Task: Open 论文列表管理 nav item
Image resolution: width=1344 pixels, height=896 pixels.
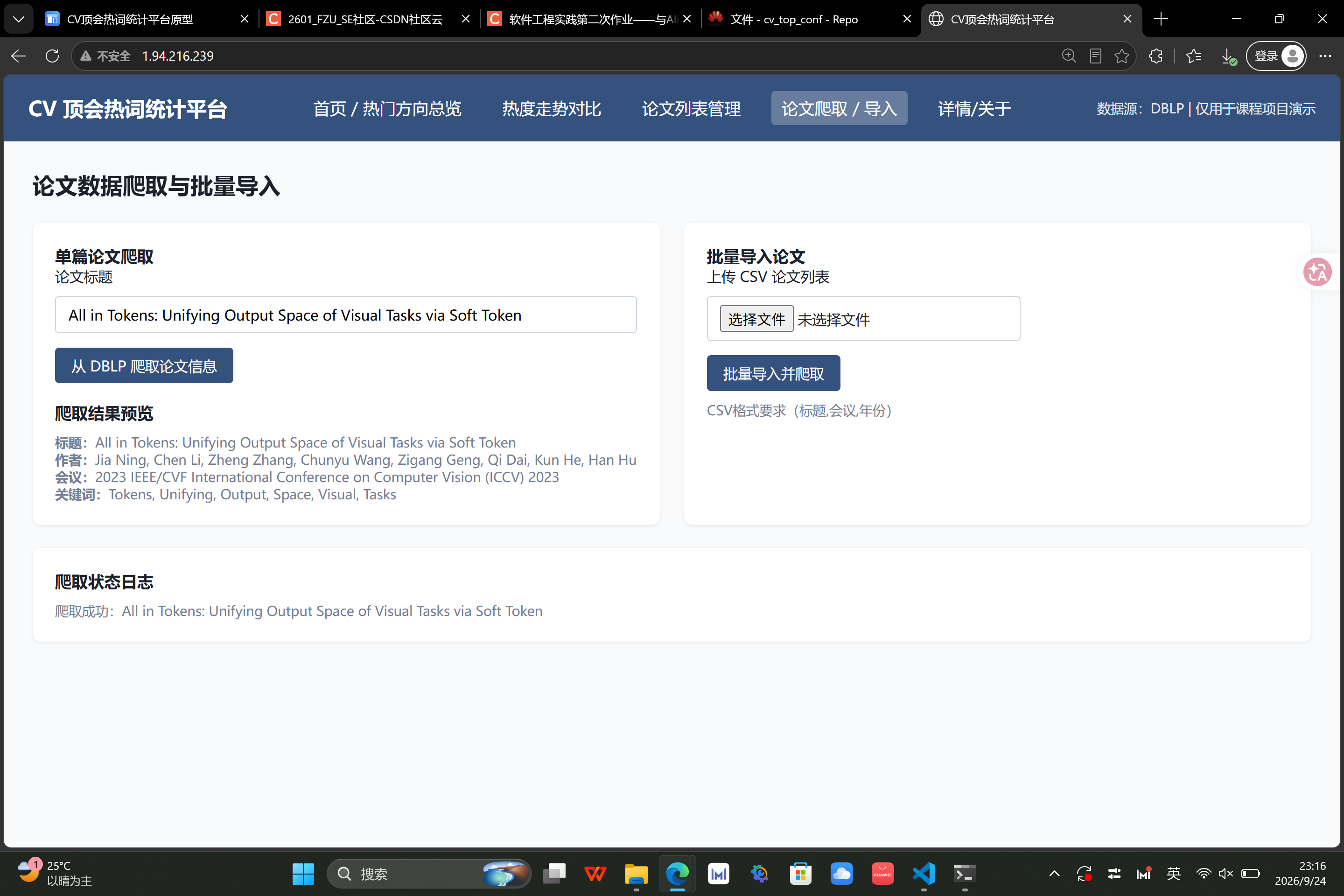Action: pos(692,109)
